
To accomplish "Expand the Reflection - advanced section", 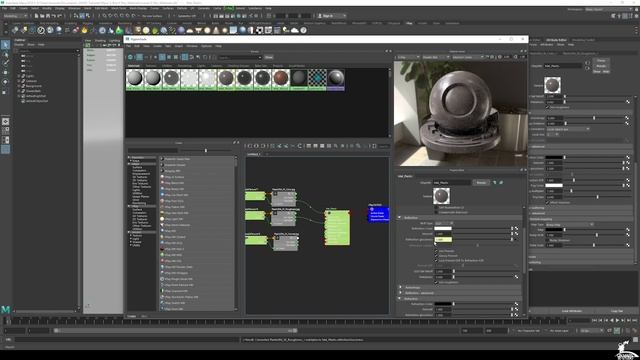I will tap(400, 293).
